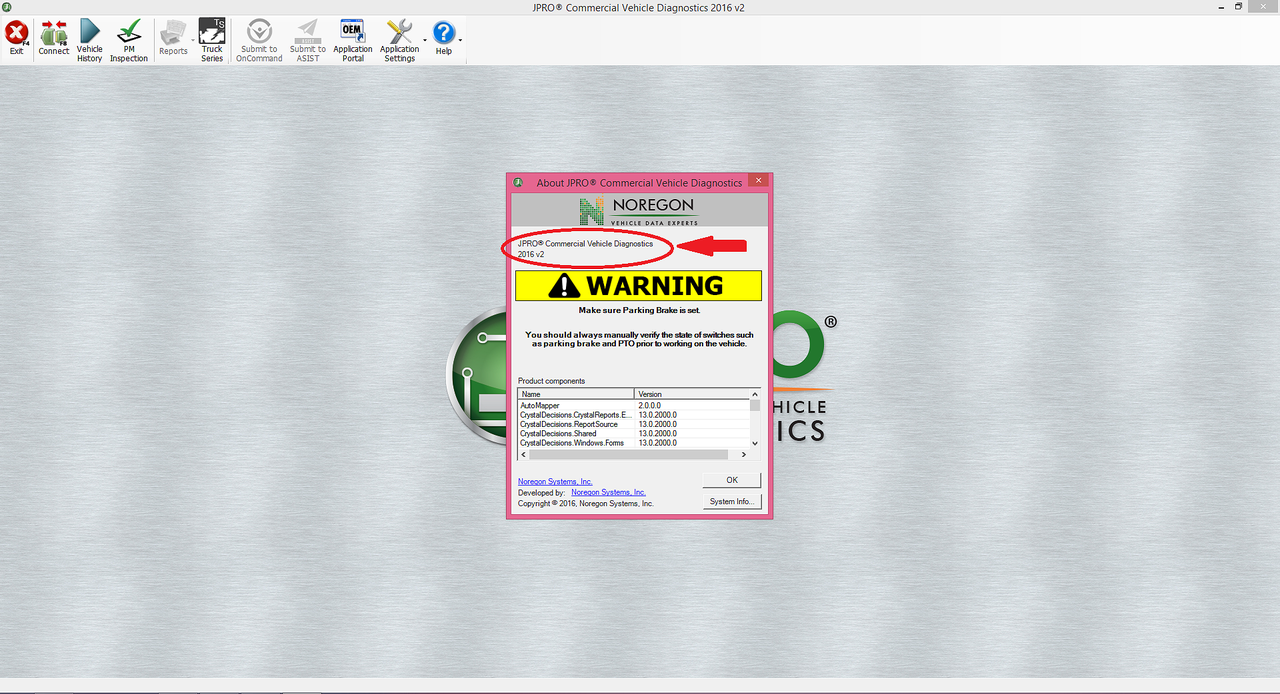
Task: Click the vertical scrollbar thumb in components list
Action: [755, 406]
